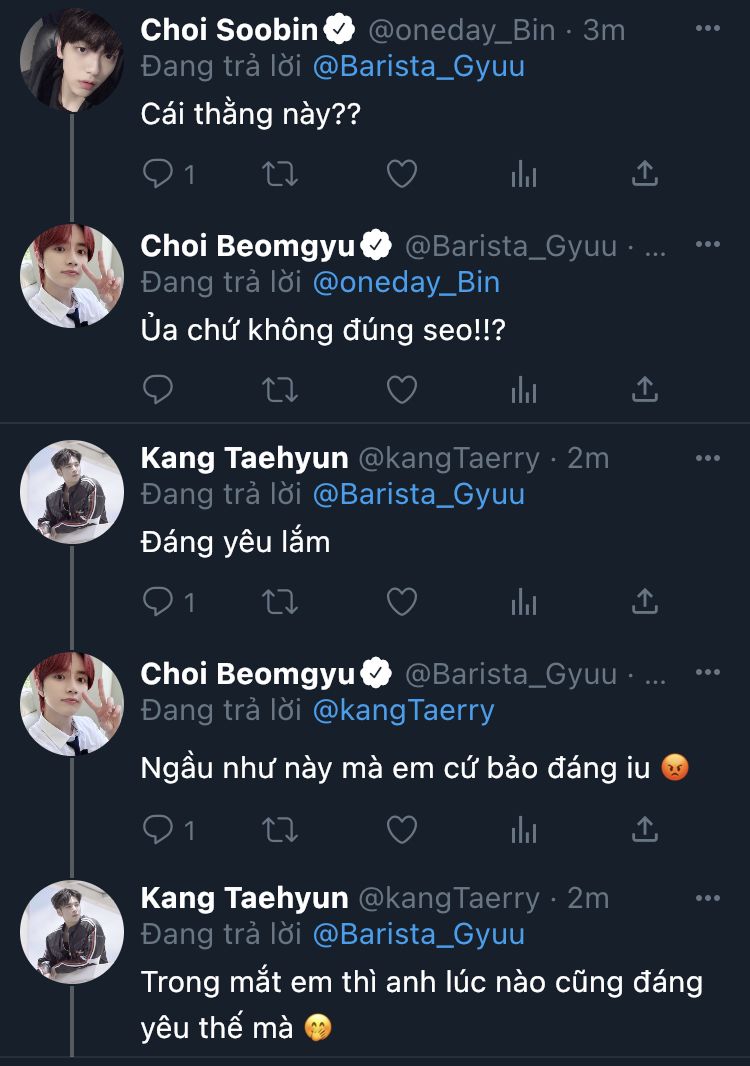Image resolution: width=750 pixels, height=1066 pixels.
Task: Reply to the "Đáng yêu lắm" tweet
Action: click(159, 601)
